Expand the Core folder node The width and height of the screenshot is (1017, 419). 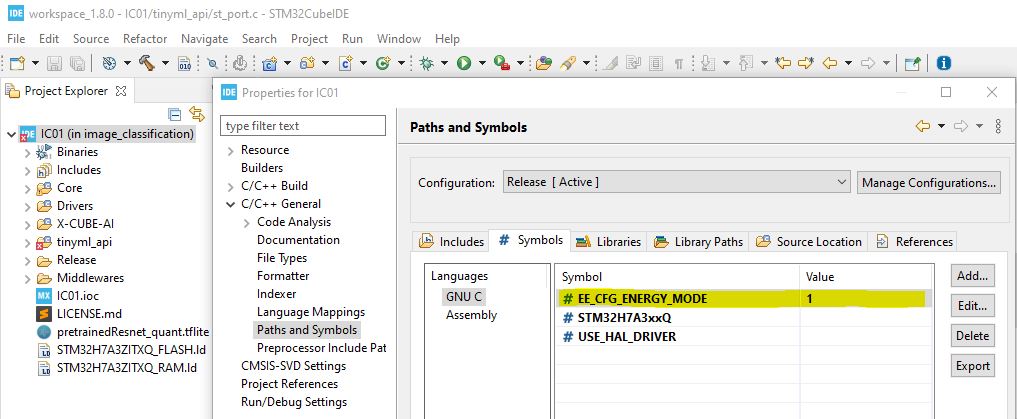[x=27, y=189]
